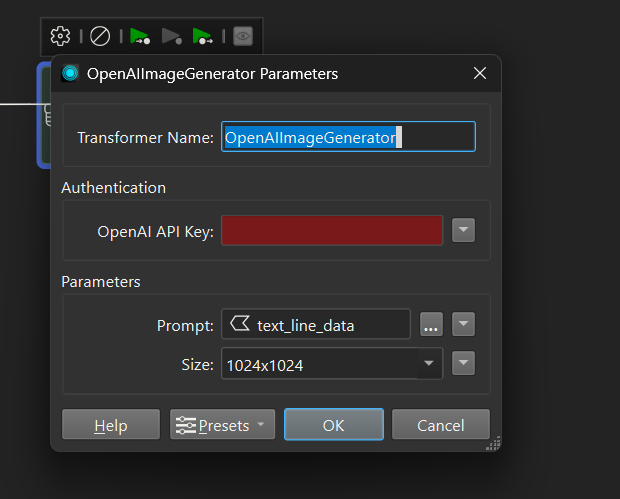620x499 pixels.
Task: Click the gray Run Just This icon
Action: pos(172,36)
